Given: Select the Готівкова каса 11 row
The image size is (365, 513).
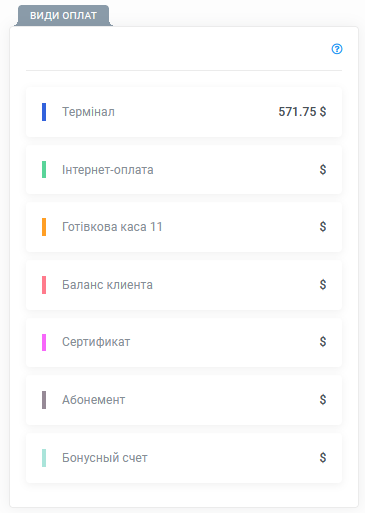Looking at the screenshot, I should coord(184,227).
